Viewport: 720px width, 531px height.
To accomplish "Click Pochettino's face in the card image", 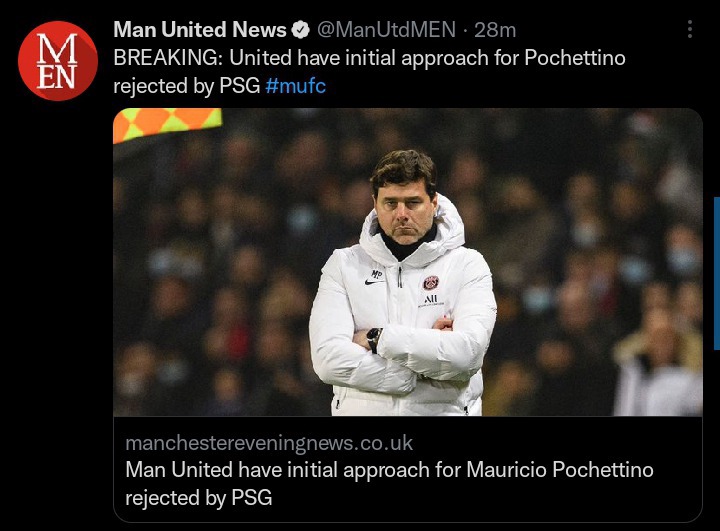I will coord(404,210).
